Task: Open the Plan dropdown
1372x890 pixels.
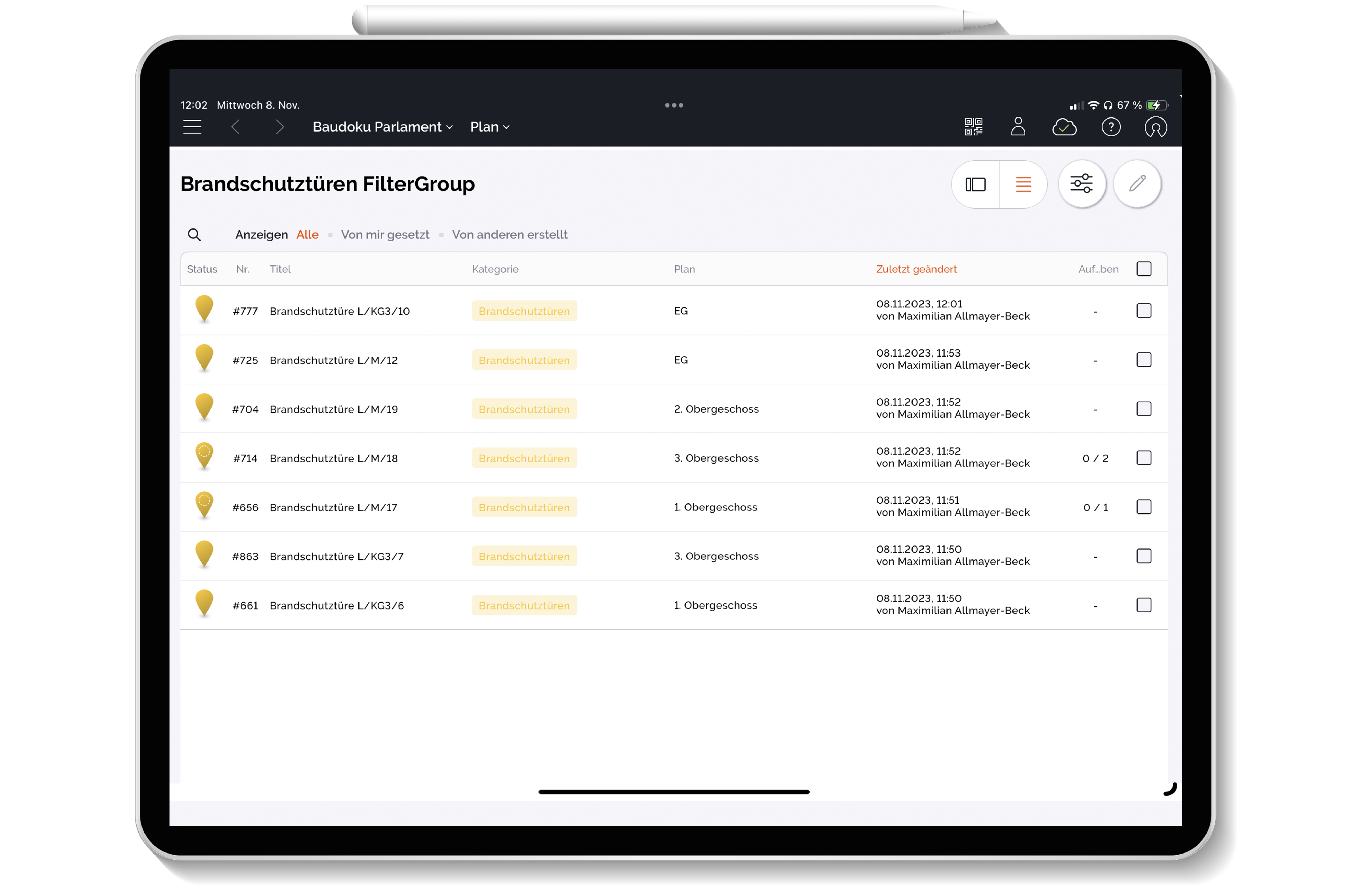Action: point(490,127)
